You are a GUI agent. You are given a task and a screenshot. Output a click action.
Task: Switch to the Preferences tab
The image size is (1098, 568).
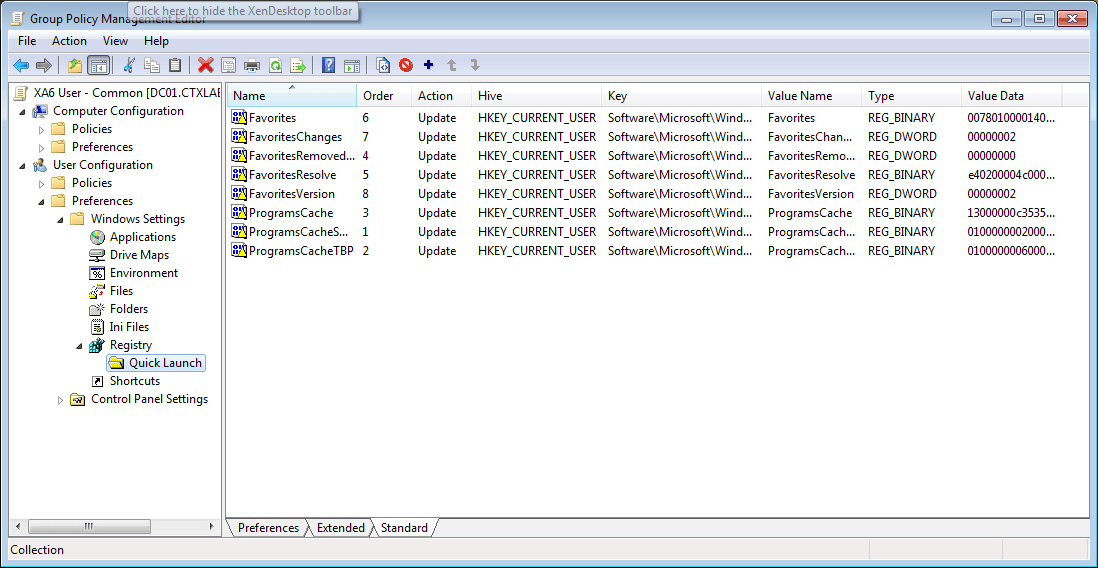(268, 528)
